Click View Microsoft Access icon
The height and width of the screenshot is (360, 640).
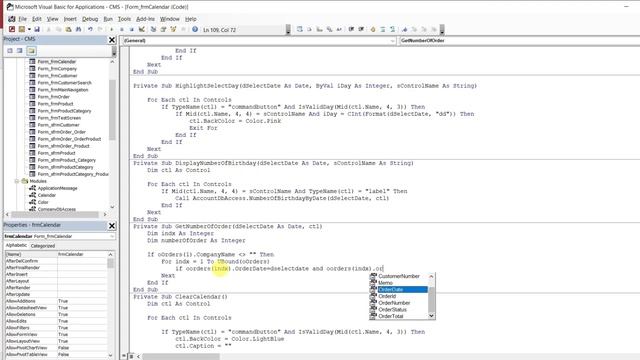12,29
